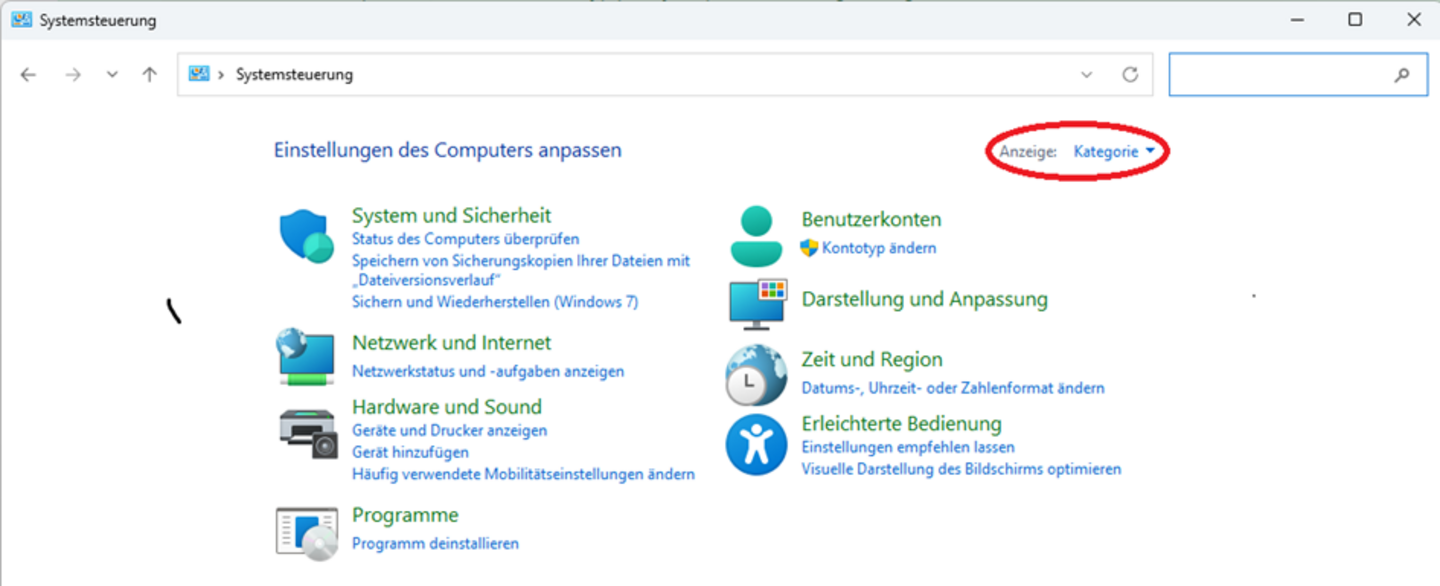The width and height of the screenshot is (1440, 586).
Task: Open recent locations dropdown next to navigation arrows
Action: pyautogui.click(x=112, y=73)
